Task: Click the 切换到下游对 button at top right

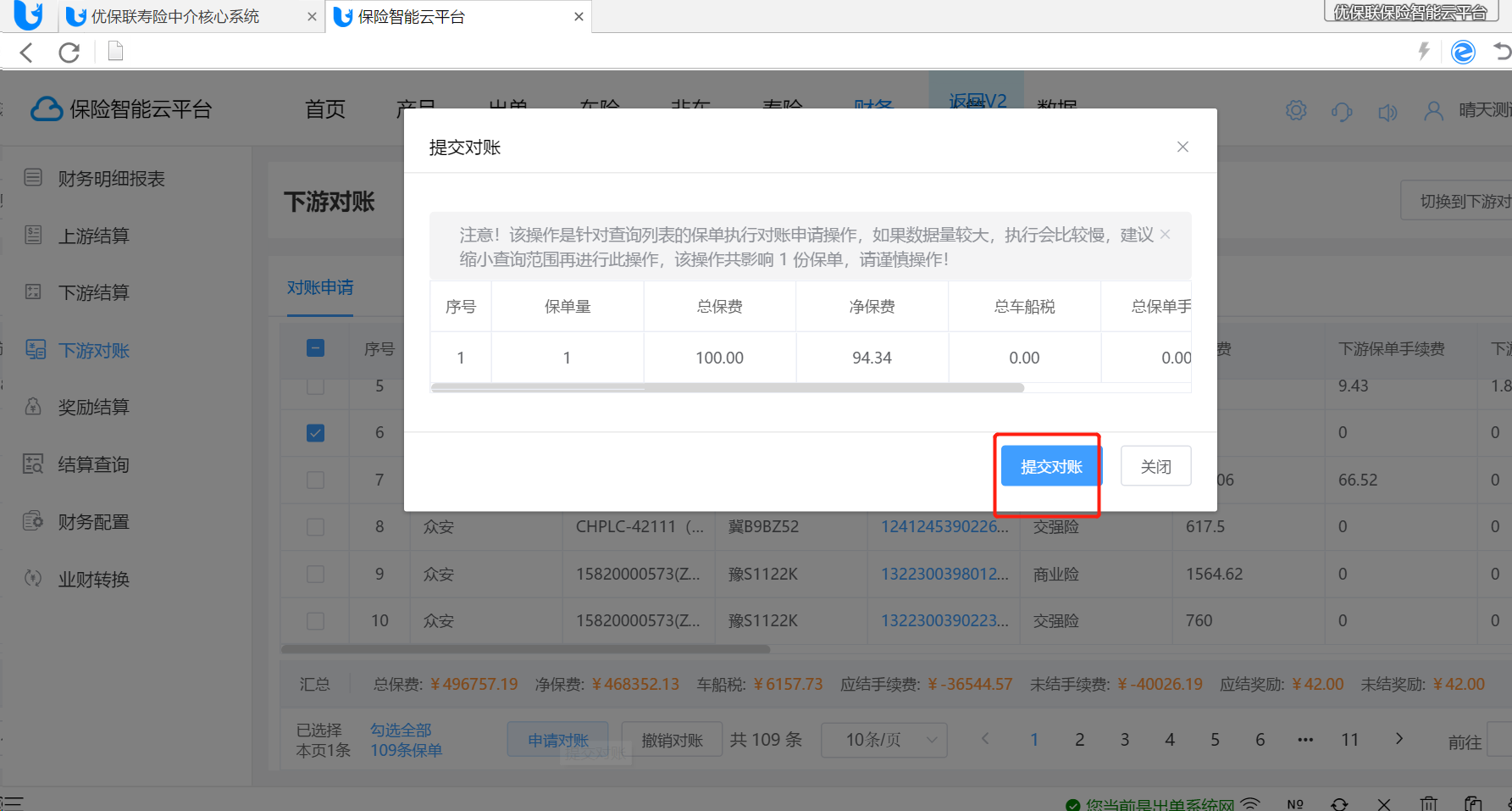Action: point(1457,201)
